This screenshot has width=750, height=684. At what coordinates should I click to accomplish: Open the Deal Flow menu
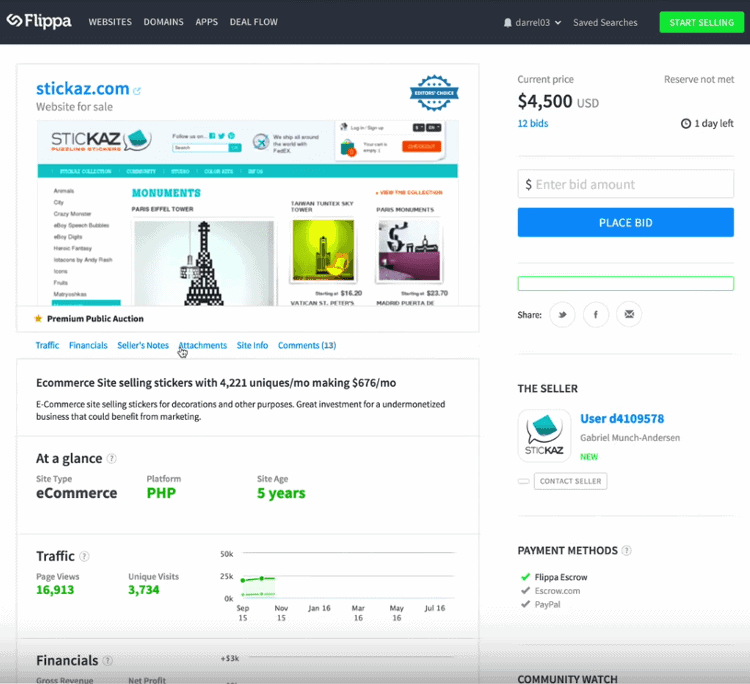click(254, 22)
